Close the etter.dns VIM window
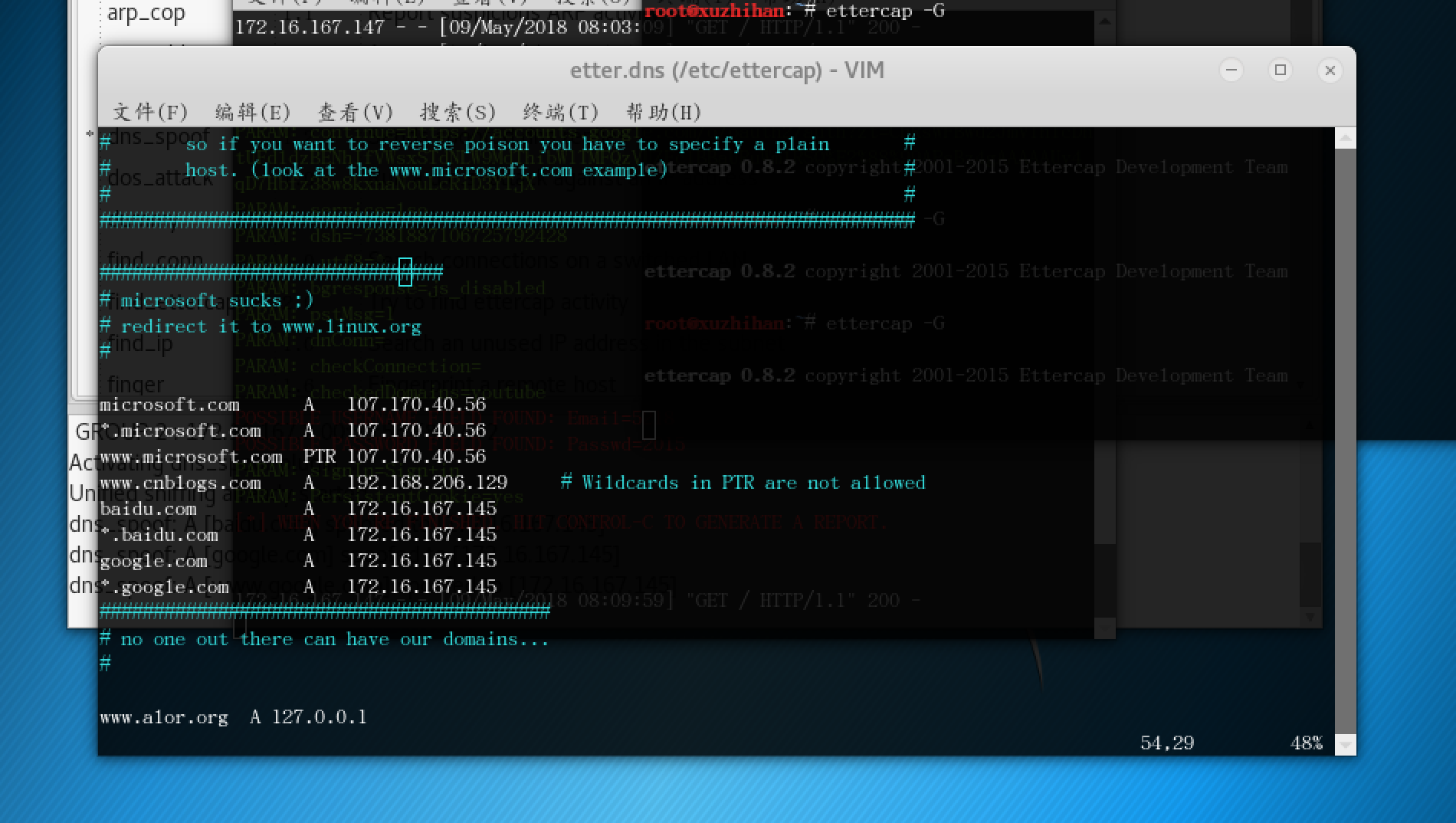 tap(1330, 70)
